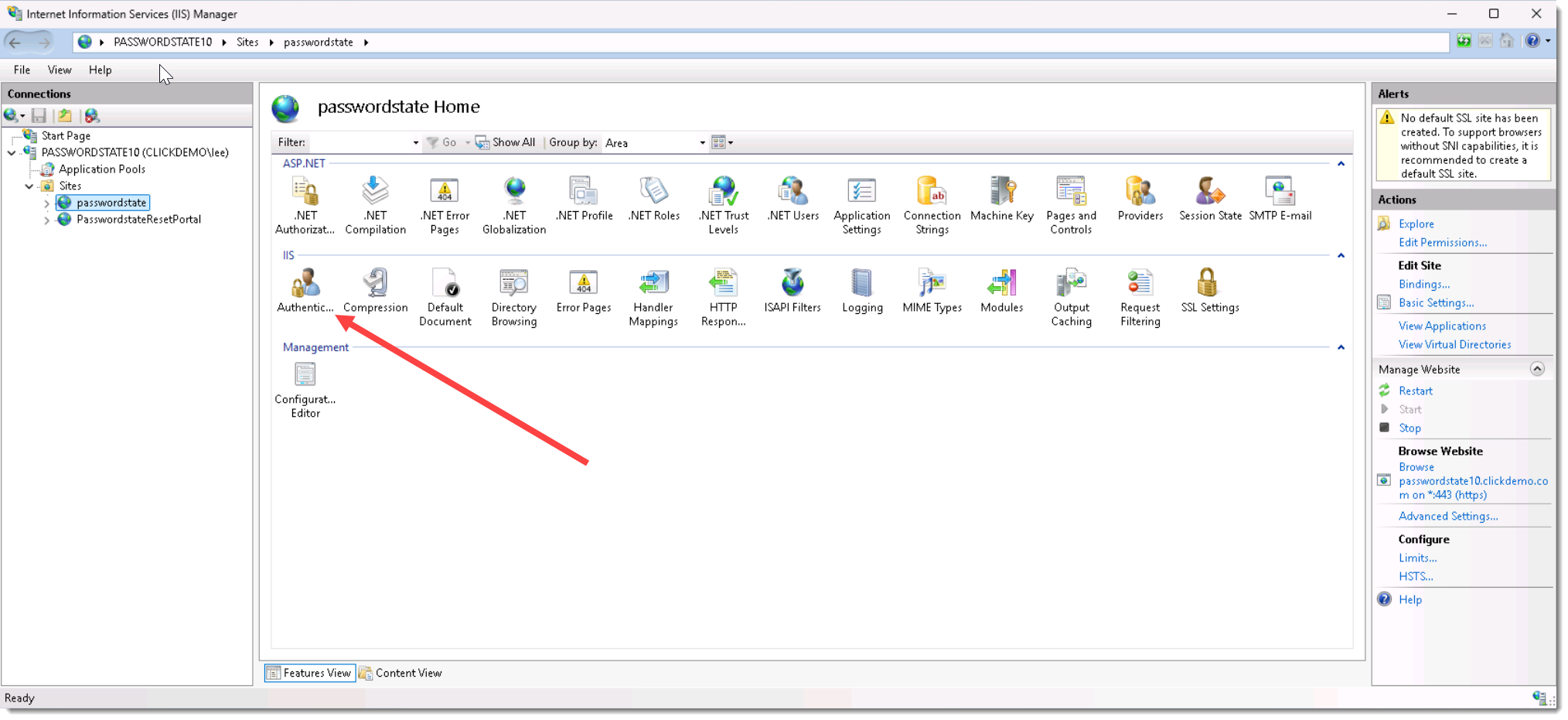Switch to the Content View tab
The image size is (1568, 720).
pyautogui.click(x=401, y=673)
